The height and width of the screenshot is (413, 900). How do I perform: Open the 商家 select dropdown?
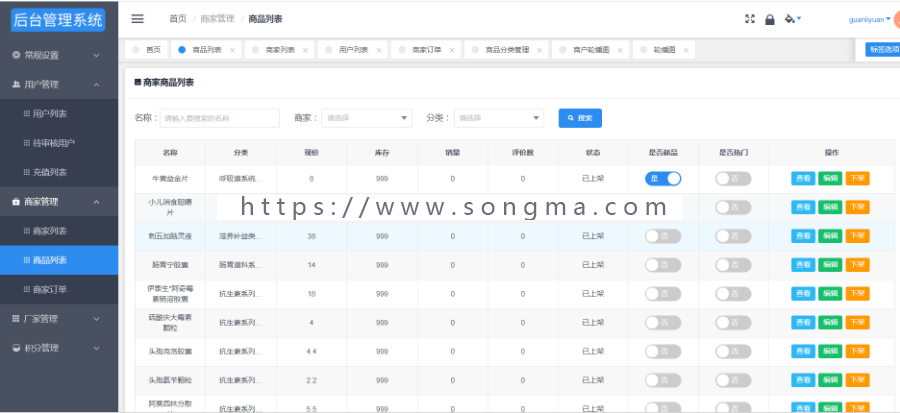click(x=367, y=118)
